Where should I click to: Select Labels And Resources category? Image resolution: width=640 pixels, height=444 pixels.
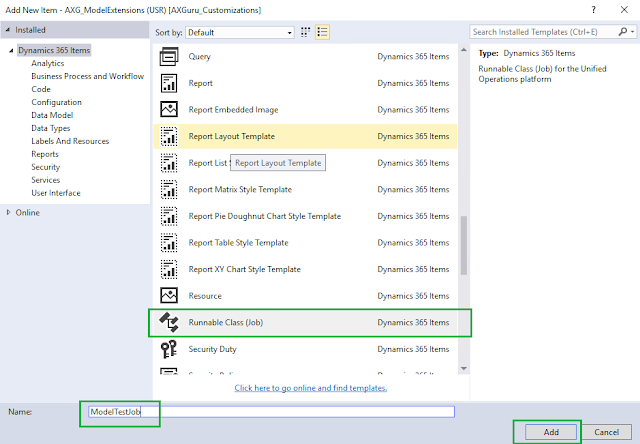[x=70, y=141]
